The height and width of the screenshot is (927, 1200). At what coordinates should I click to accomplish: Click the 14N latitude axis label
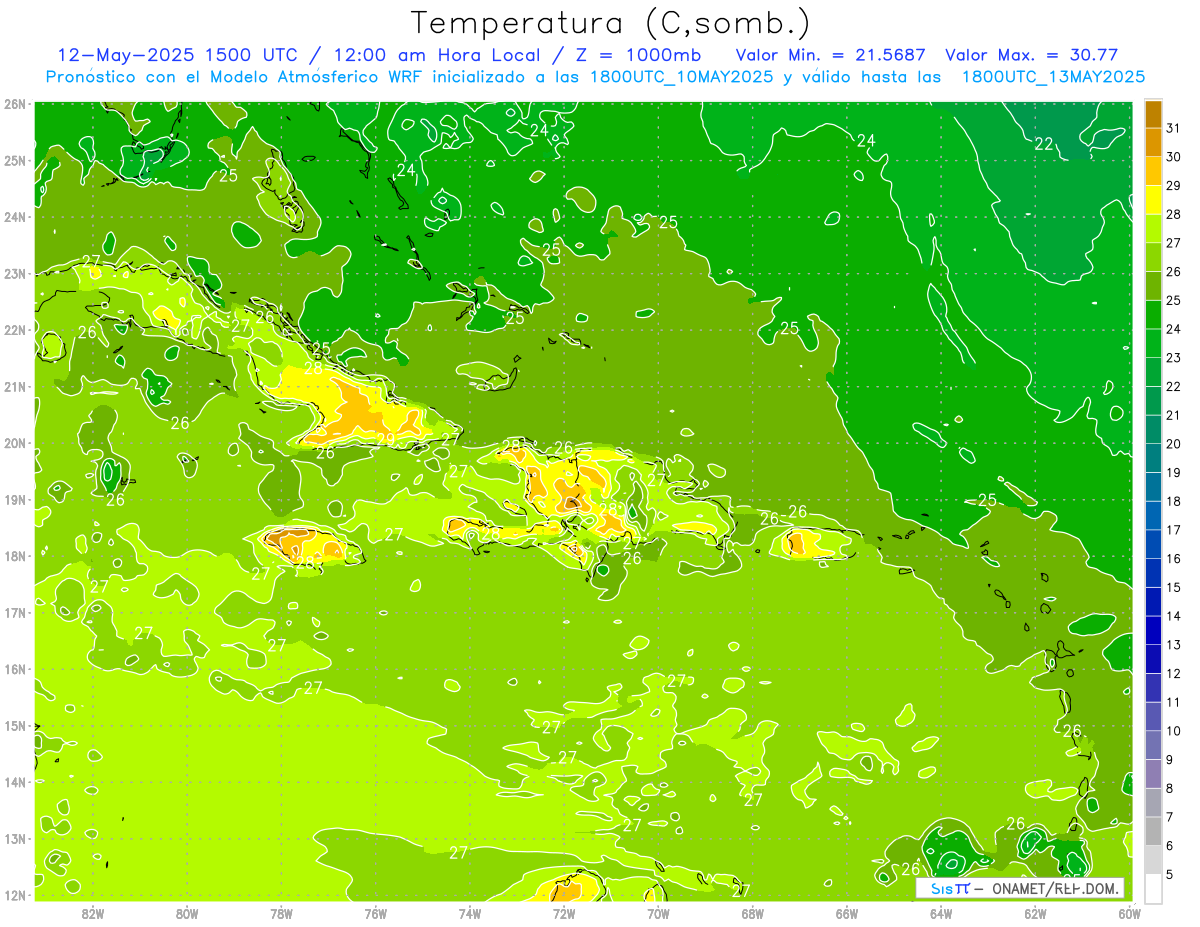[x=16, y=782]
